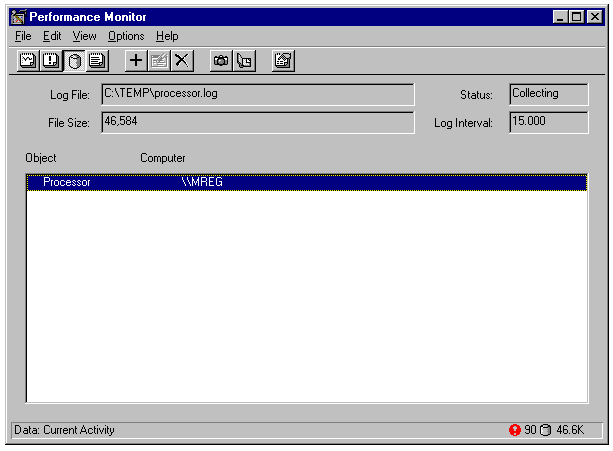Image resolution: width=613 pixels, height=451 pixels.
Task: Click the Performance Monitor title bar icon
Action: [x=17, y=17]
